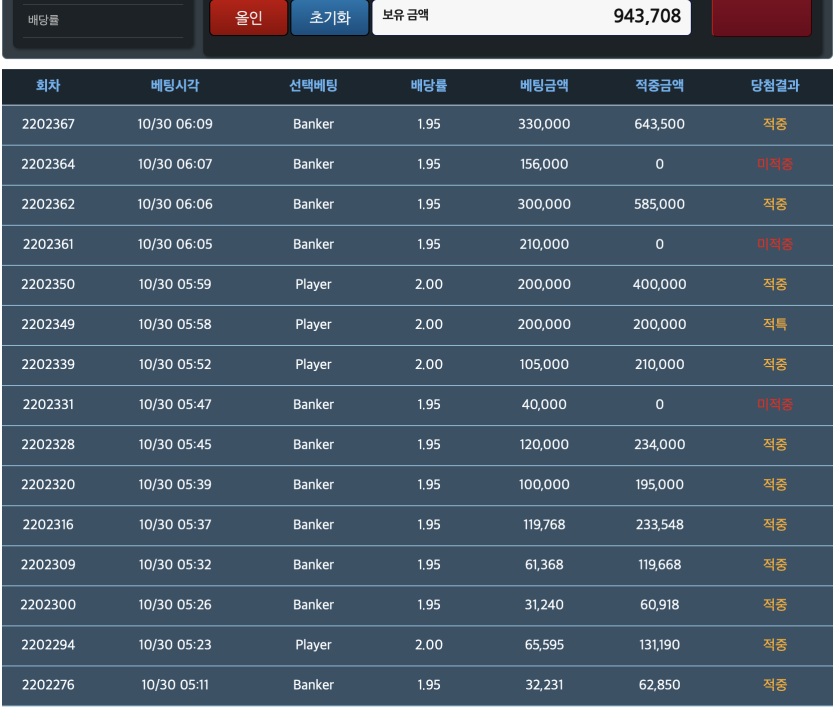The image size is (835, 711).
Task: Select round 2202331 row number
Action: [x=48, y=404]
